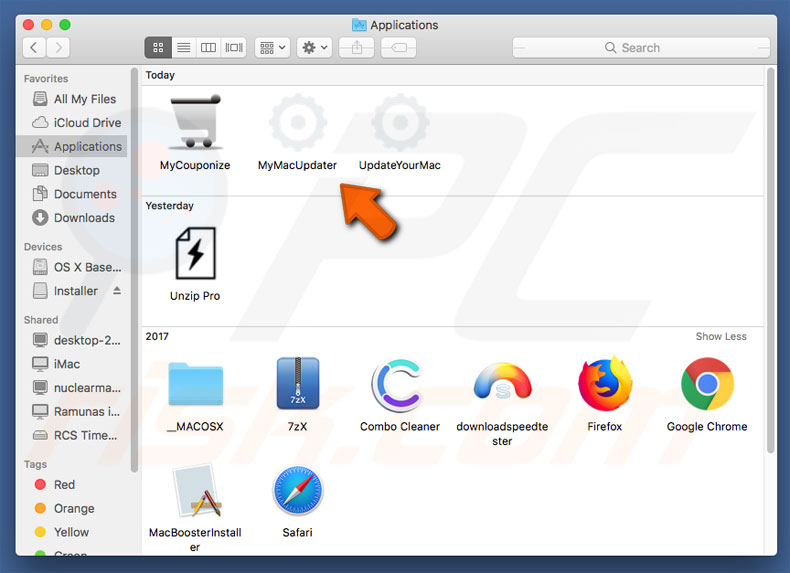Open Google Chrome app icon
The width and height of the screenshot is (790, 573).
pos(707,385)
